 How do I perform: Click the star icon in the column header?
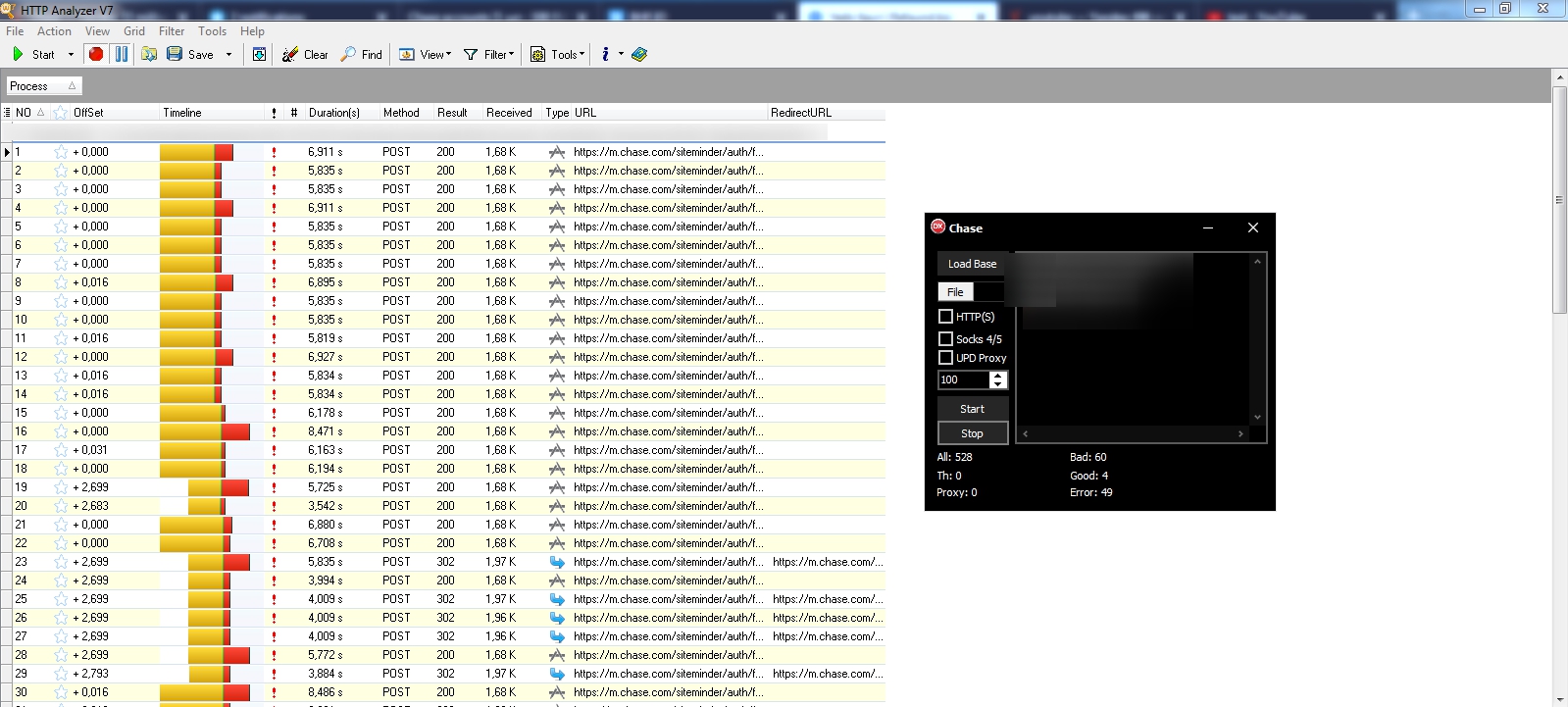tap(61, 113)
